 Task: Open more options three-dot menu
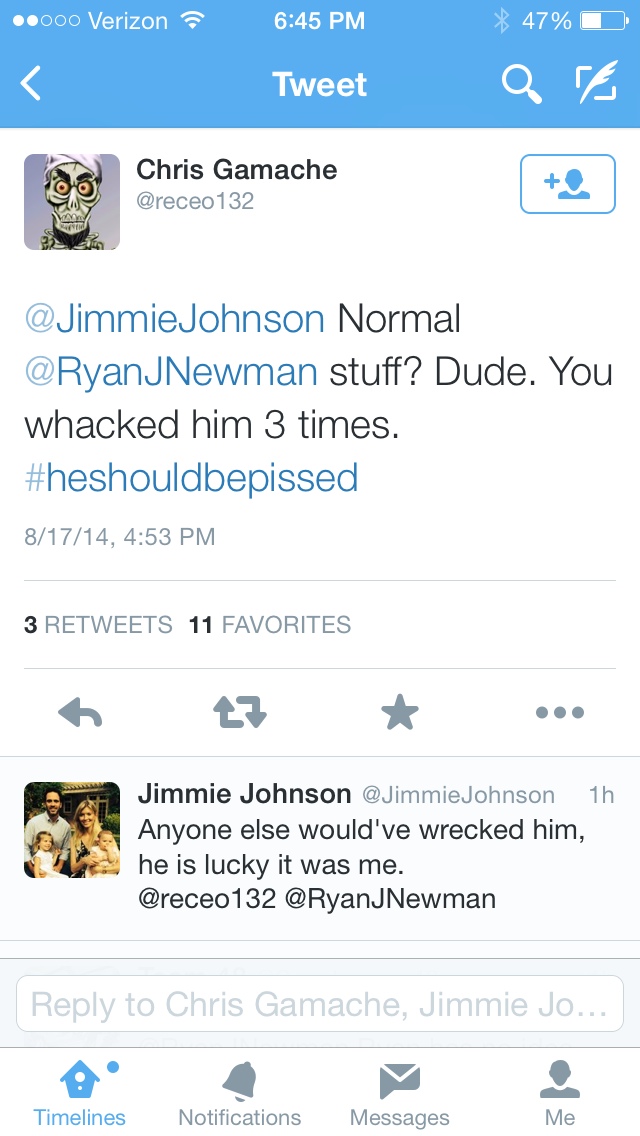[x=559, y=712]
